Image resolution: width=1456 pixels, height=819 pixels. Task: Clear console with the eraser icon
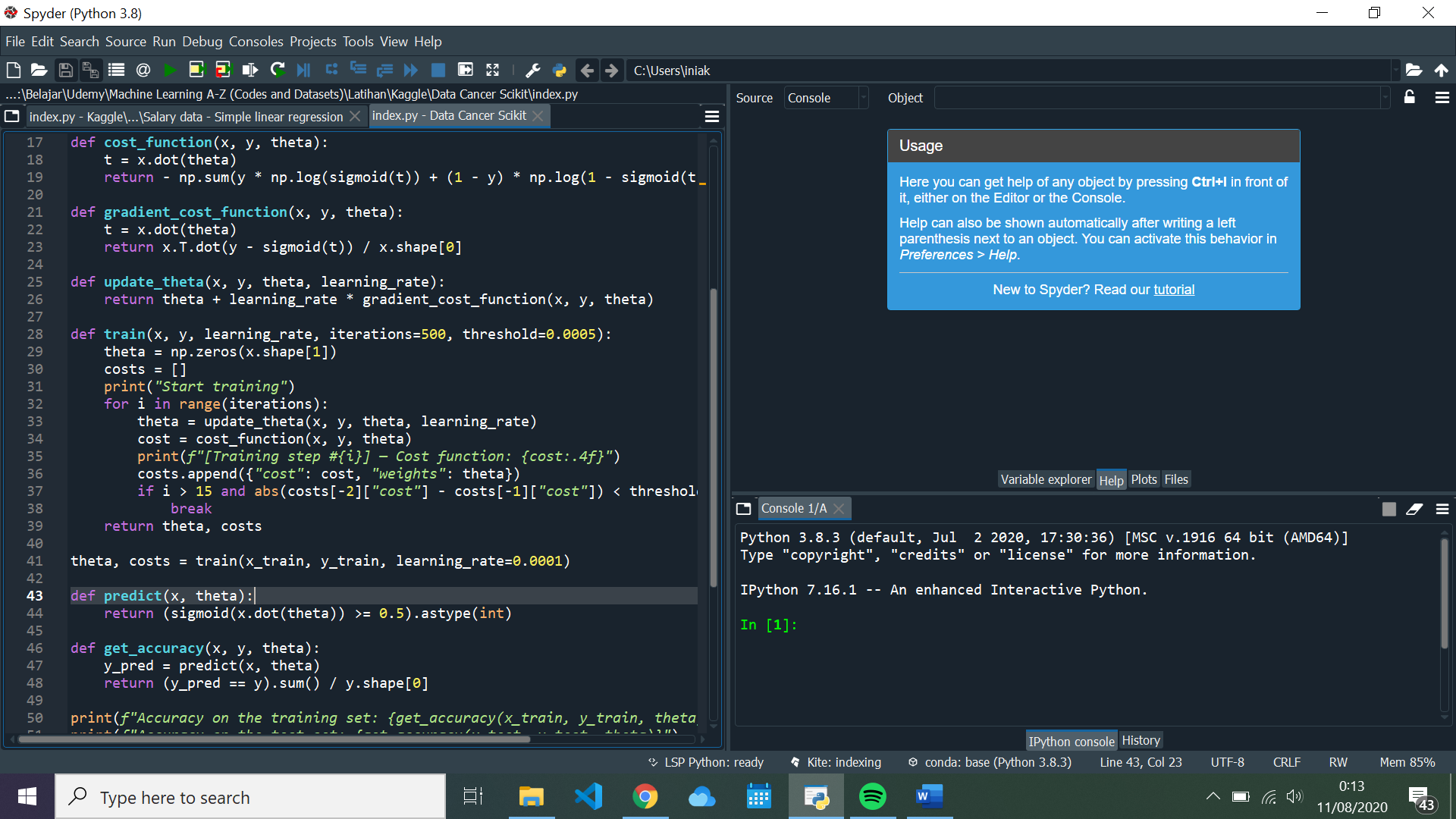tap(1414, 509)
